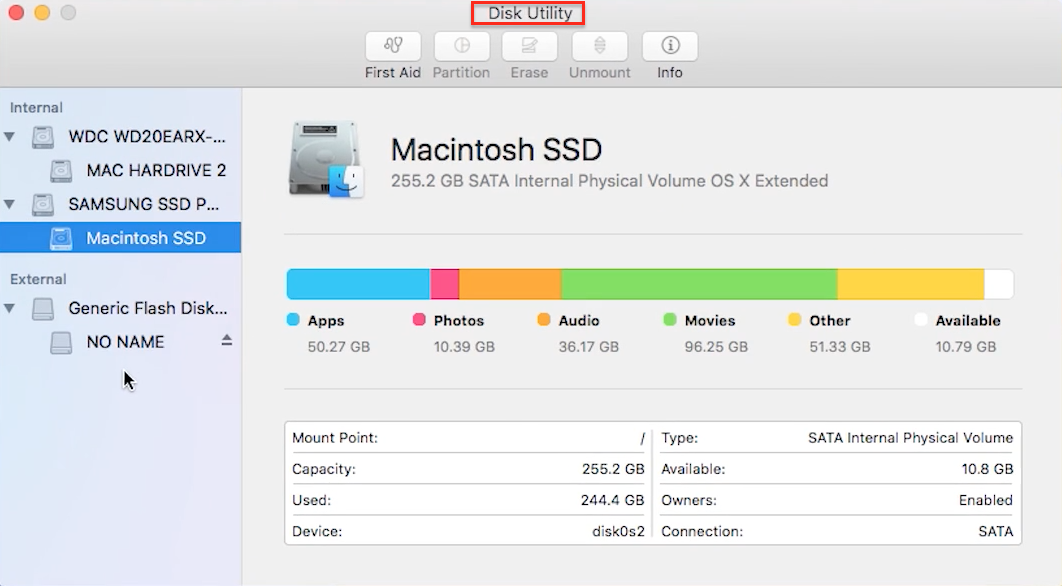Eject the NO NAME volume

click(227, 341)
